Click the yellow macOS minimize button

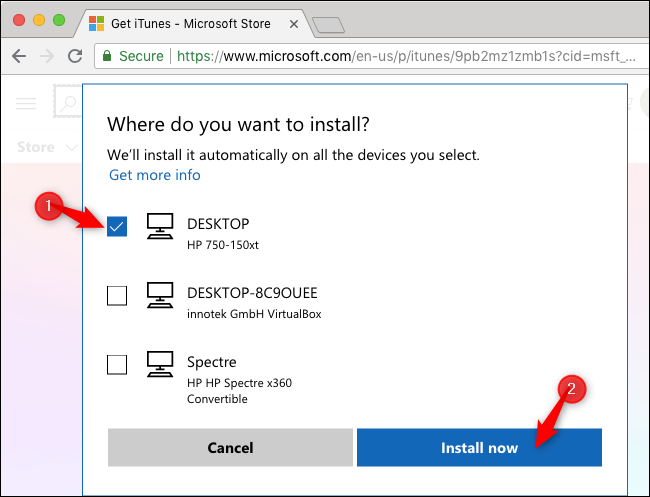(x=39, y=20)
